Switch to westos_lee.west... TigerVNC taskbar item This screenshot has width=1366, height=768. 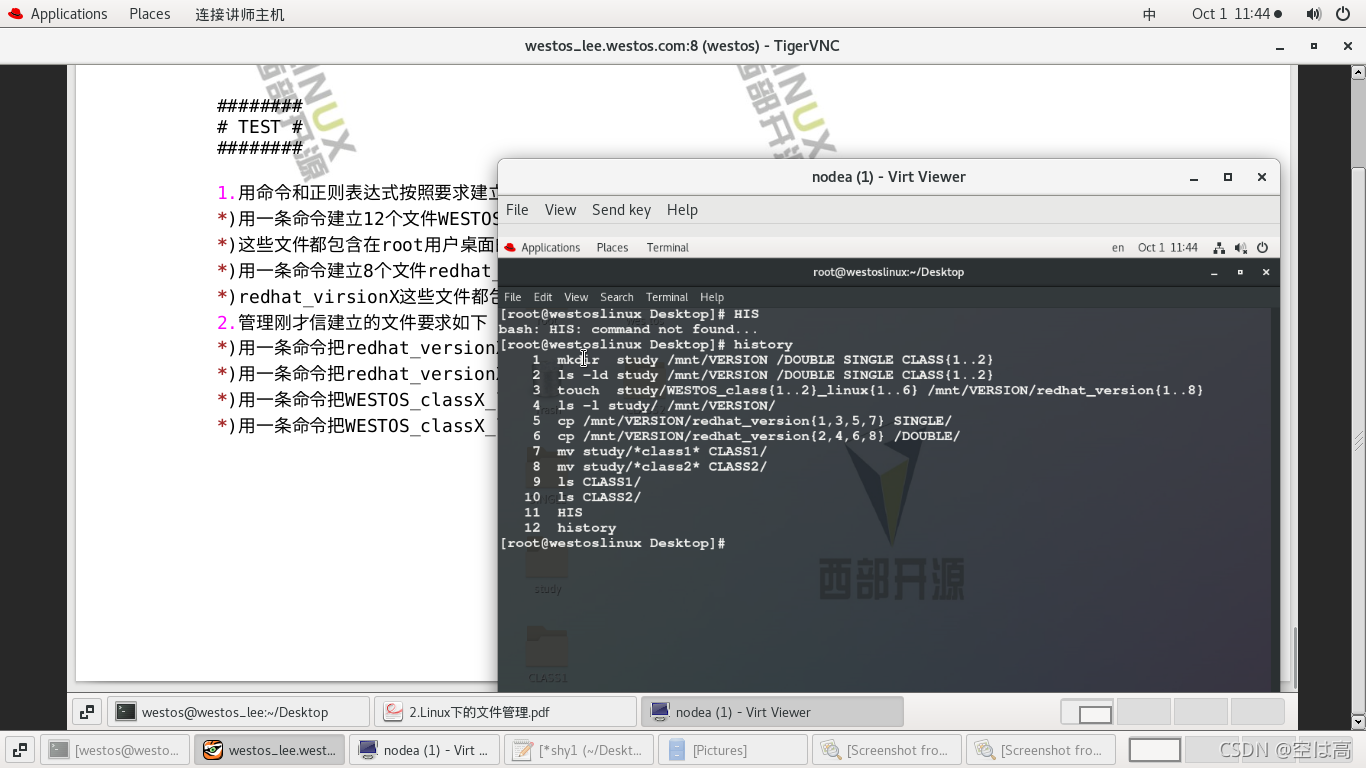pos(270,750)
